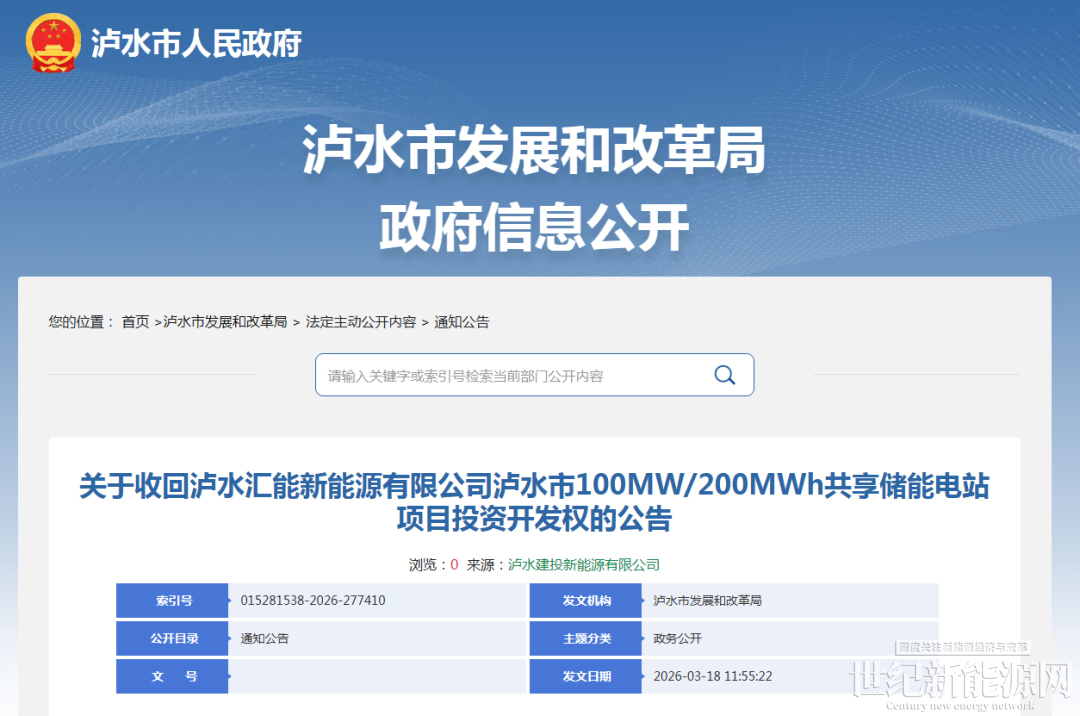Screen dimensions: 1080x716
Task: Click the publish date 2026-03-18 11:55:22
Action: (x=712, y=676)
